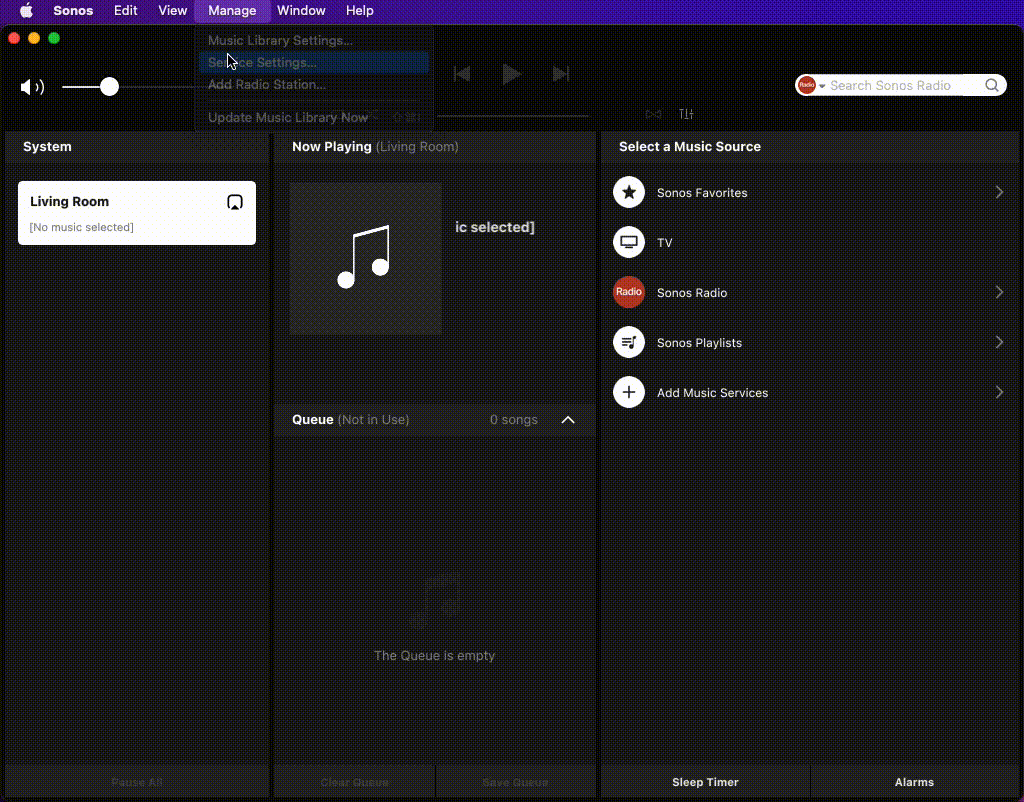The width and height of the screenshot is (1024, 802).
Task: Click the red Sonos Radio icon
Action: (x=629, y=293)
